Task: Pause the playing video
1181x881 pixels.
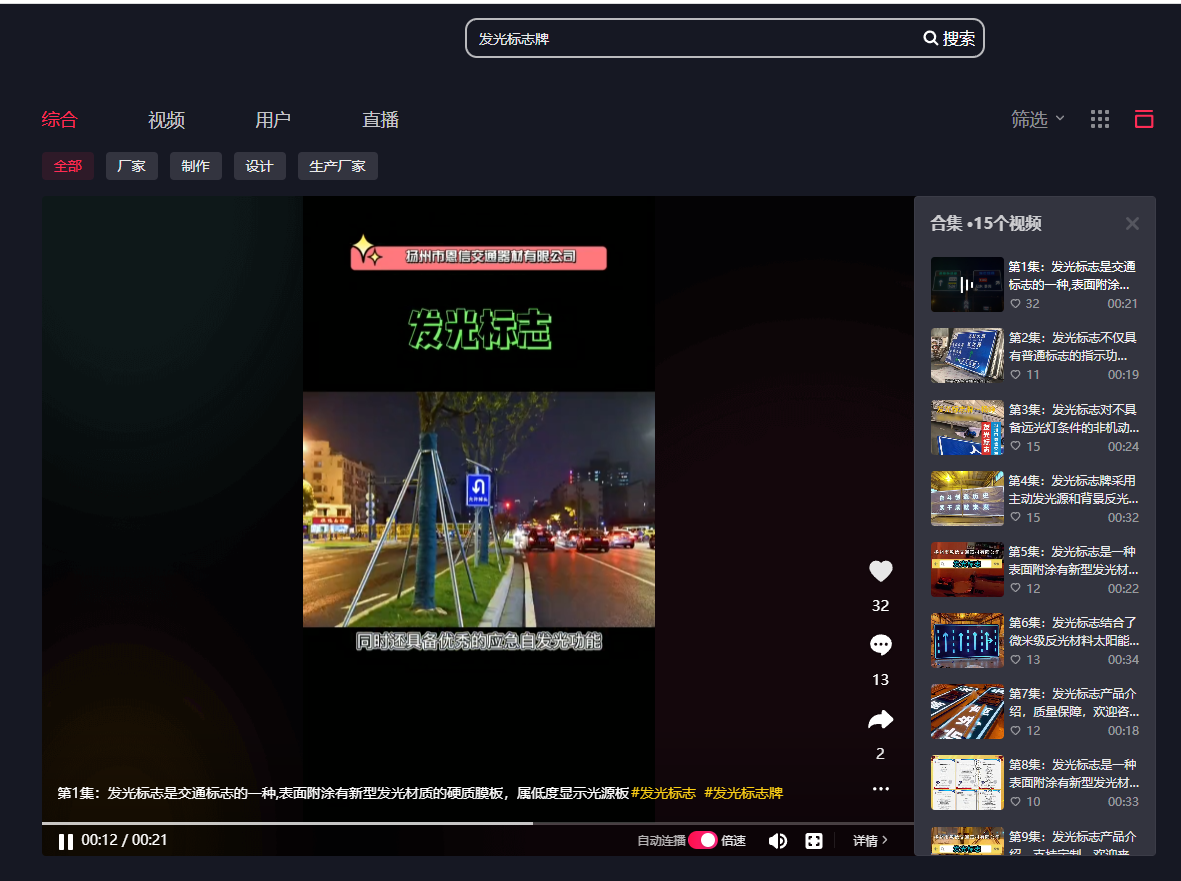Action: pos(66,841)
